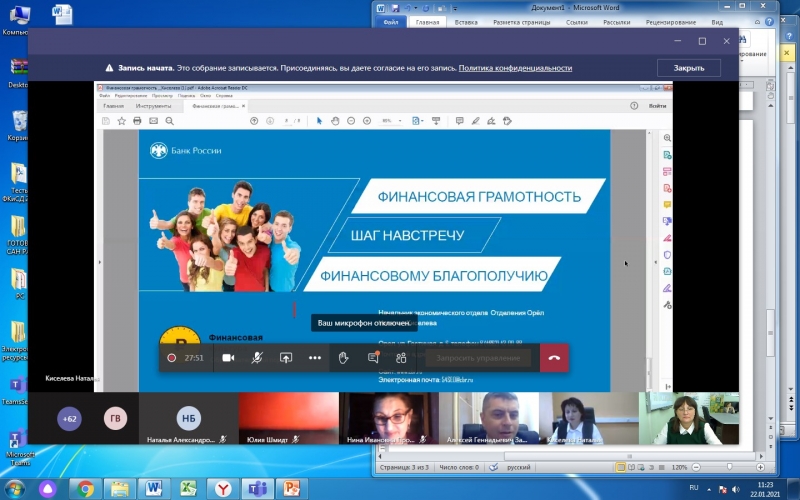Viewport: 800px width, 500px height.
Task: Open Word help question mark icon
Action: click(x=769, y=21)
